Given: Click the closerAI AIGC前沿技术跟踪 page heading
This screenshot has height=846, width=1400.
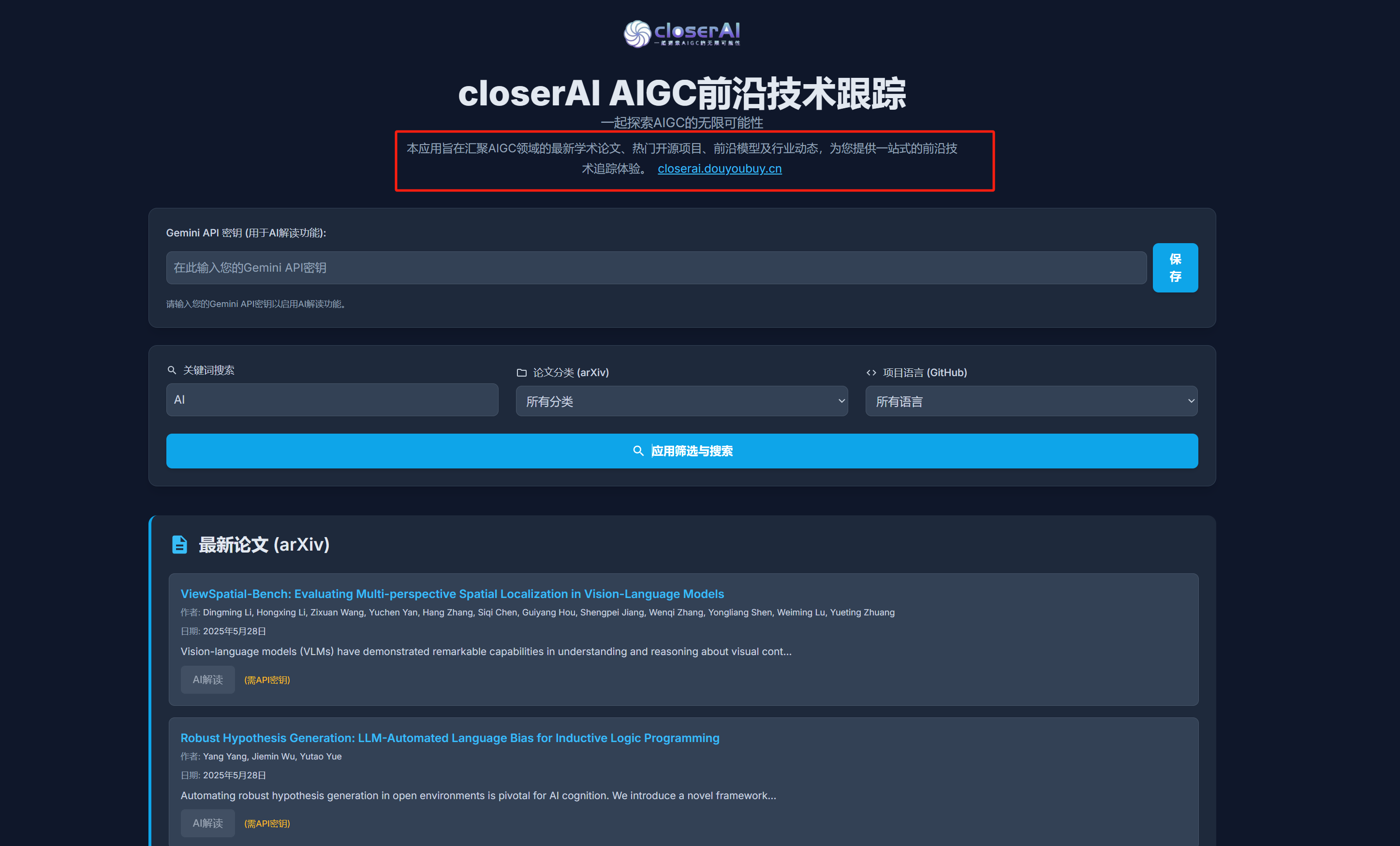Looking at the screenshot, I should (682, 93).
